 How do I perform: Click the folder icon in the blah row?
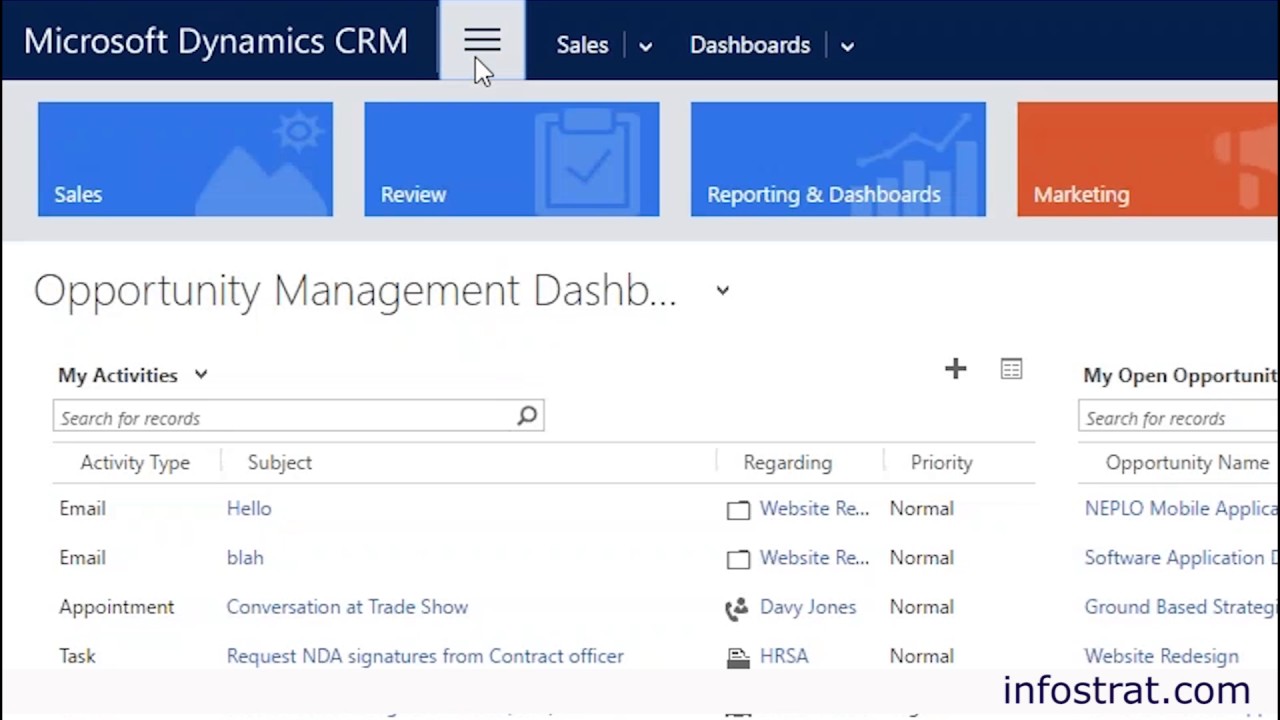coord(738,559)
